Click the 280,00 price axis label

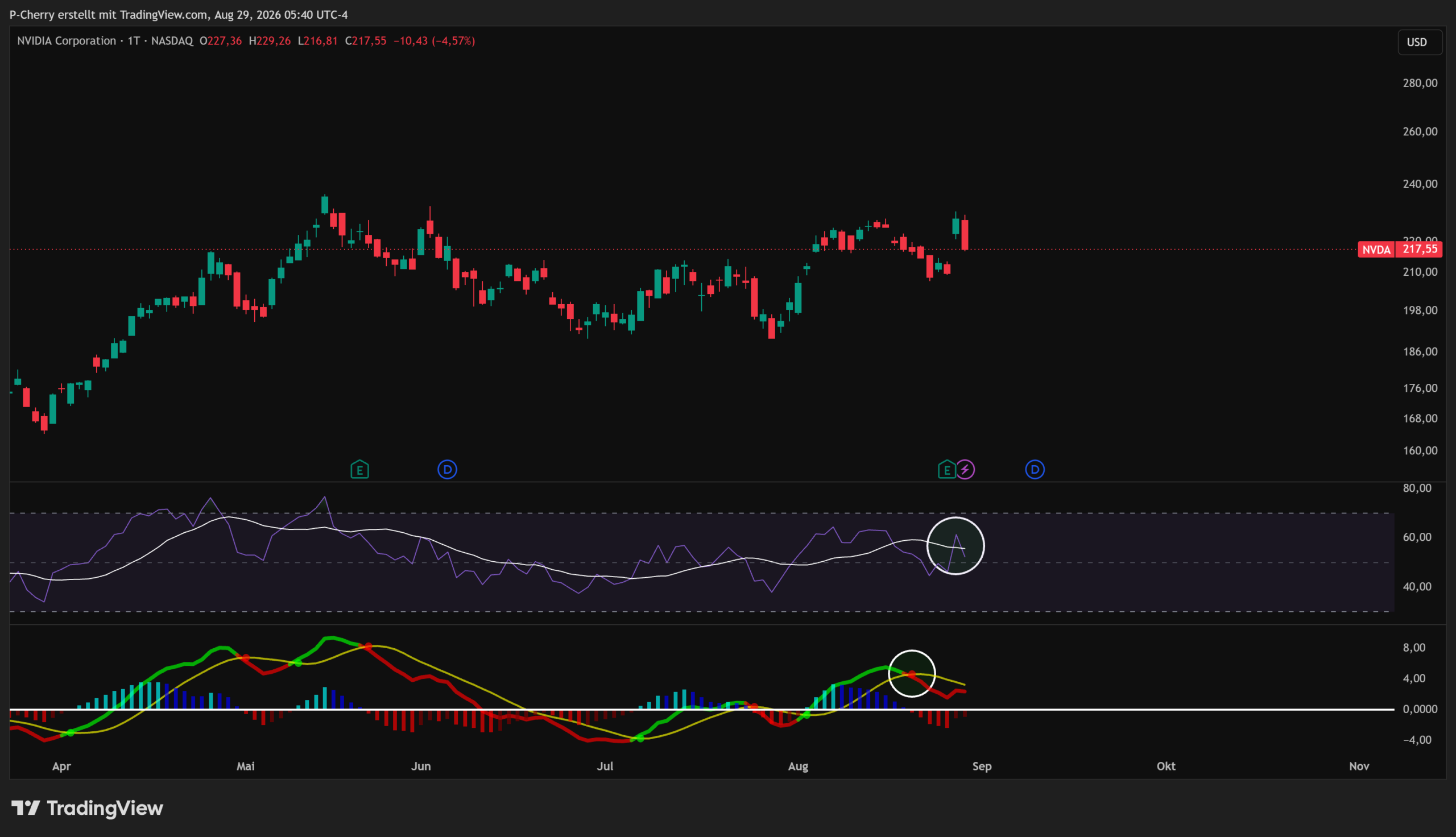(1420, 84)
